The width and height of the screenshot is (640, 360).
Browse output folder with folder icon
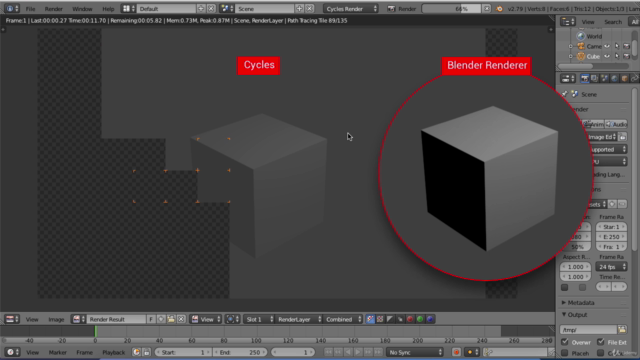[x=622, y=329]
